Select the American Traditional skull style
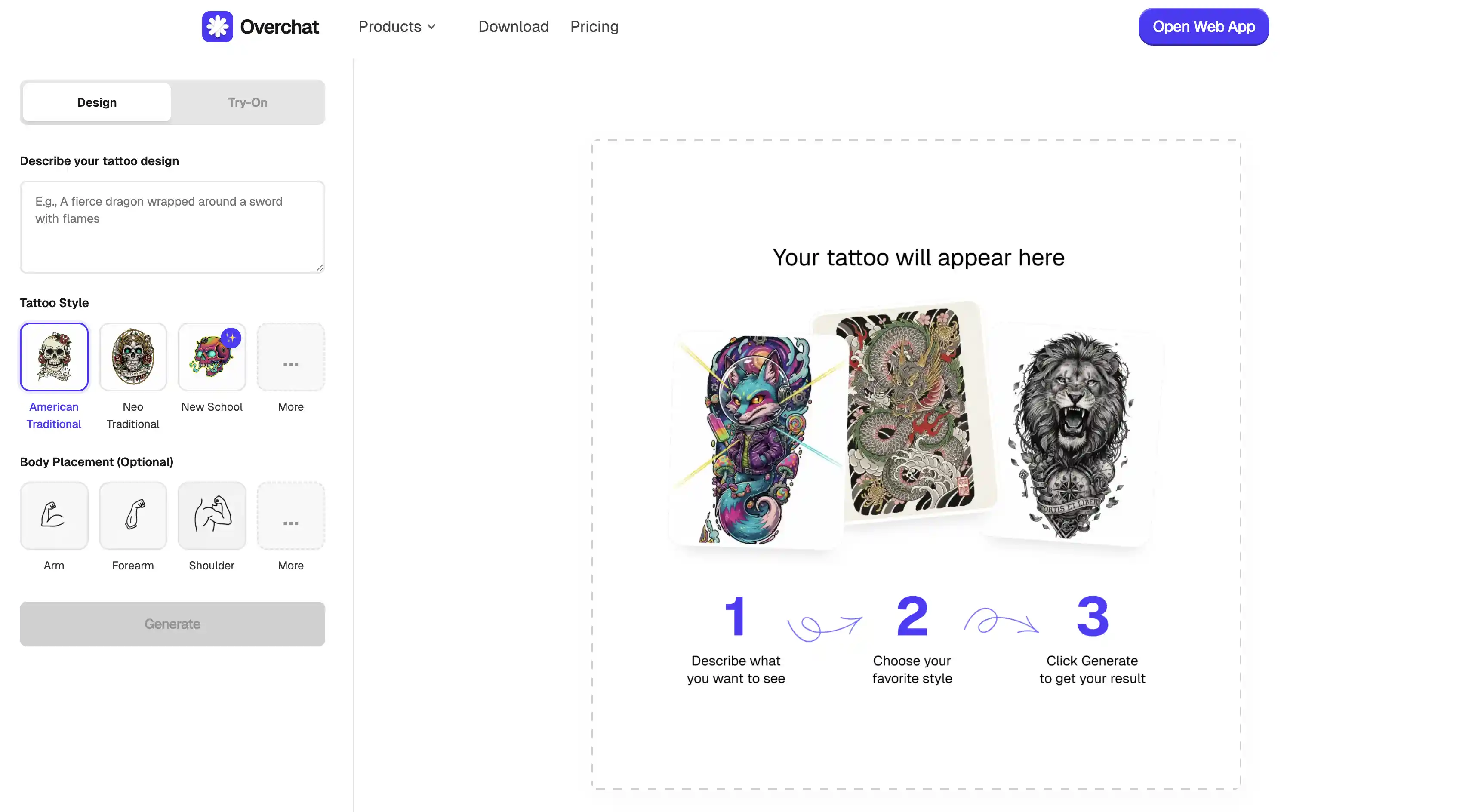The height and width of the screenshot is (812, 1472). pos(54,357)
